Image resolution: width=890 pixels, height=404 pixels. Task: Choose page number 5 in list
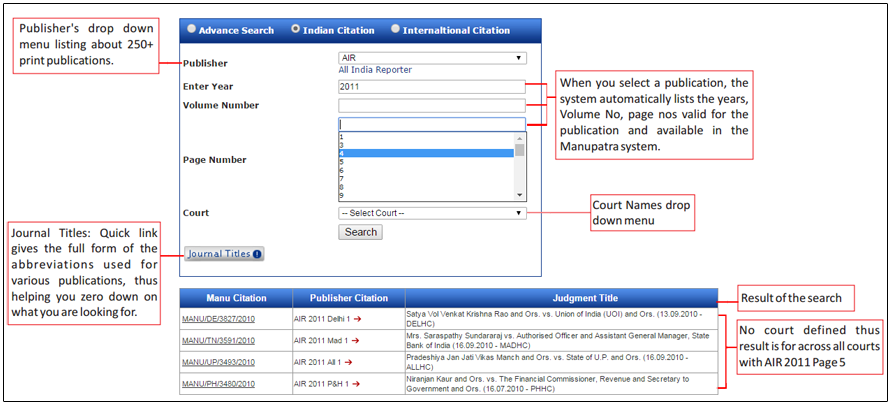click(x=426, y=162)
